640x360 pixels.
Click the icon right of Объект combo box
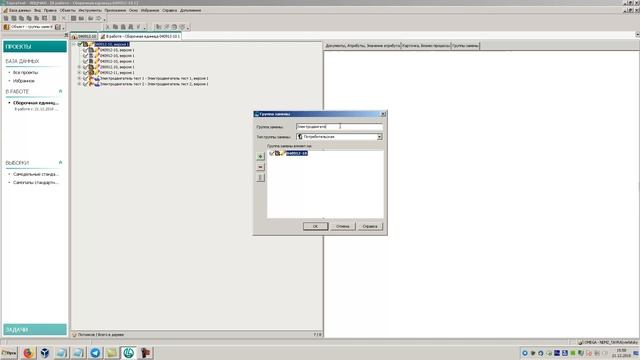pyautogui.click(x=58, y=27)
